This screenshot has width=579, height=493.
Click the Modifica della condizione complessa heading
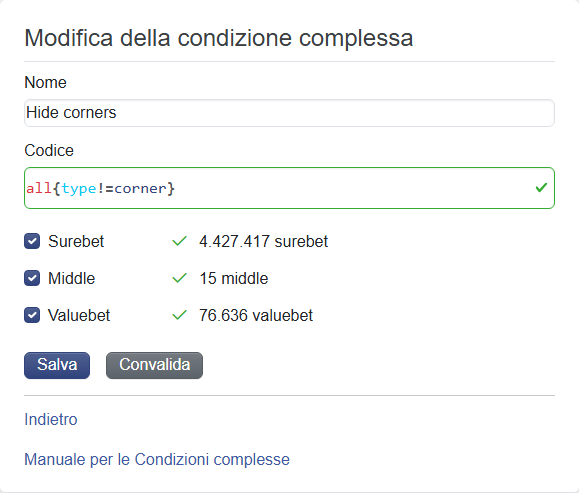(x=219, y=38)
